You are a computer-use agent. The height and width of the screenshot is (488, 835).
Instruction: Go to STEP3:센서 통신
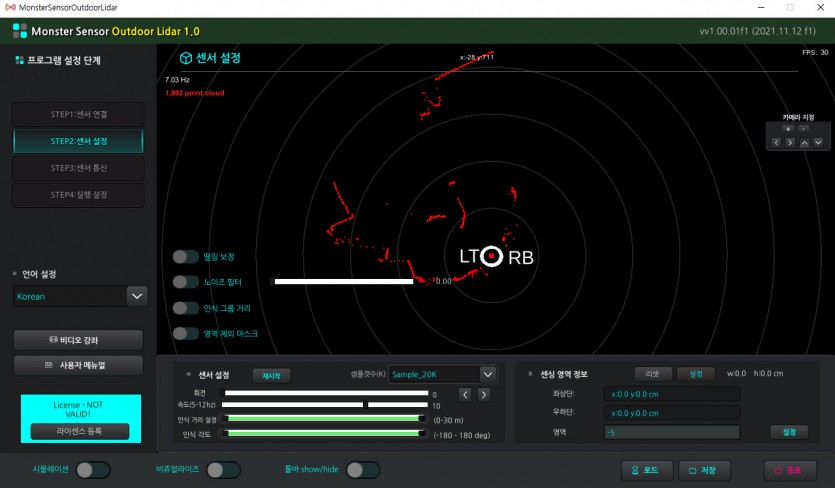[x=78, y=168]
